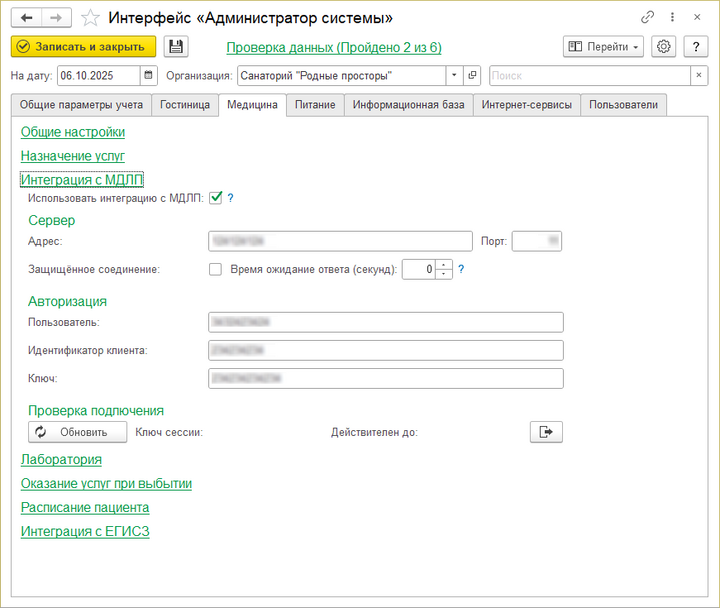Click the floppy disk save icon
The image size is (720, 608).
(176, 47)
